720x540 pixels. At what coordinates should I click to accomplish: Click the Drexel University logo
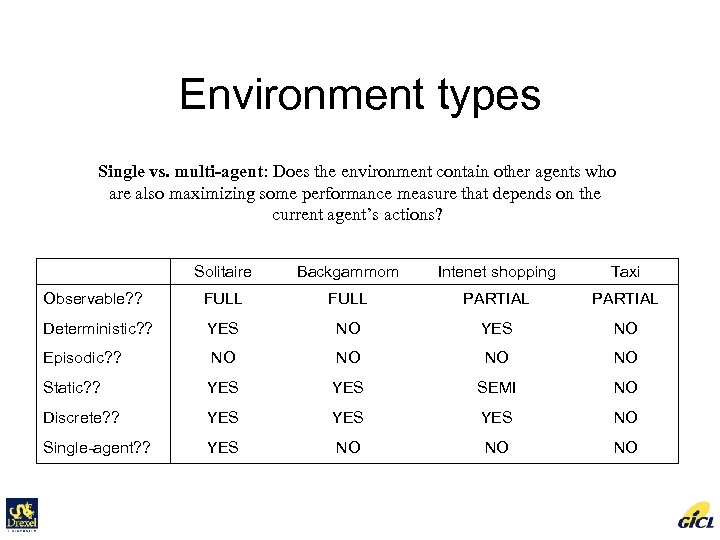(x=21, y=513)
